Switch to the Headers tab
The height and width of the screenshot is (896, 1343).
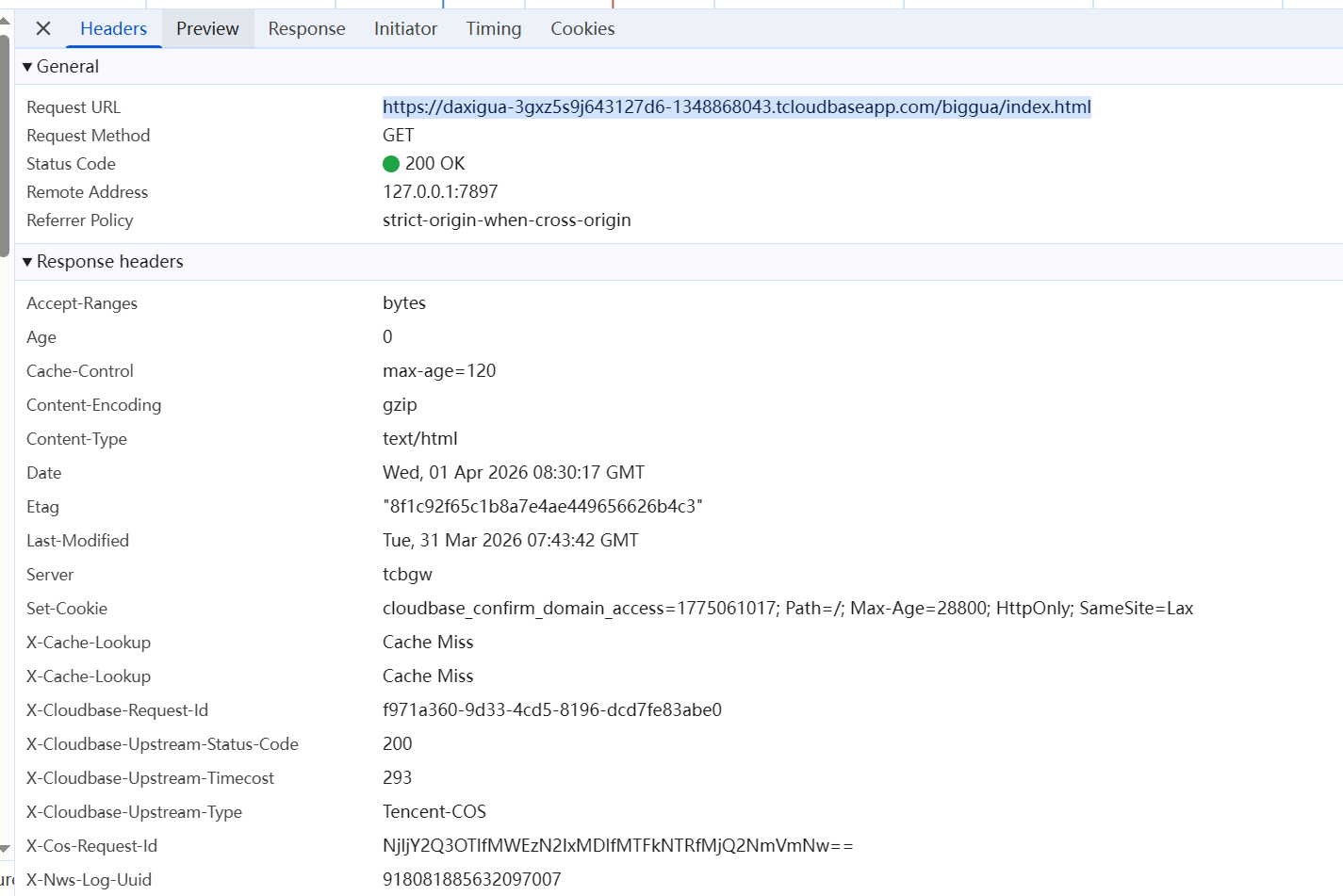113,29
